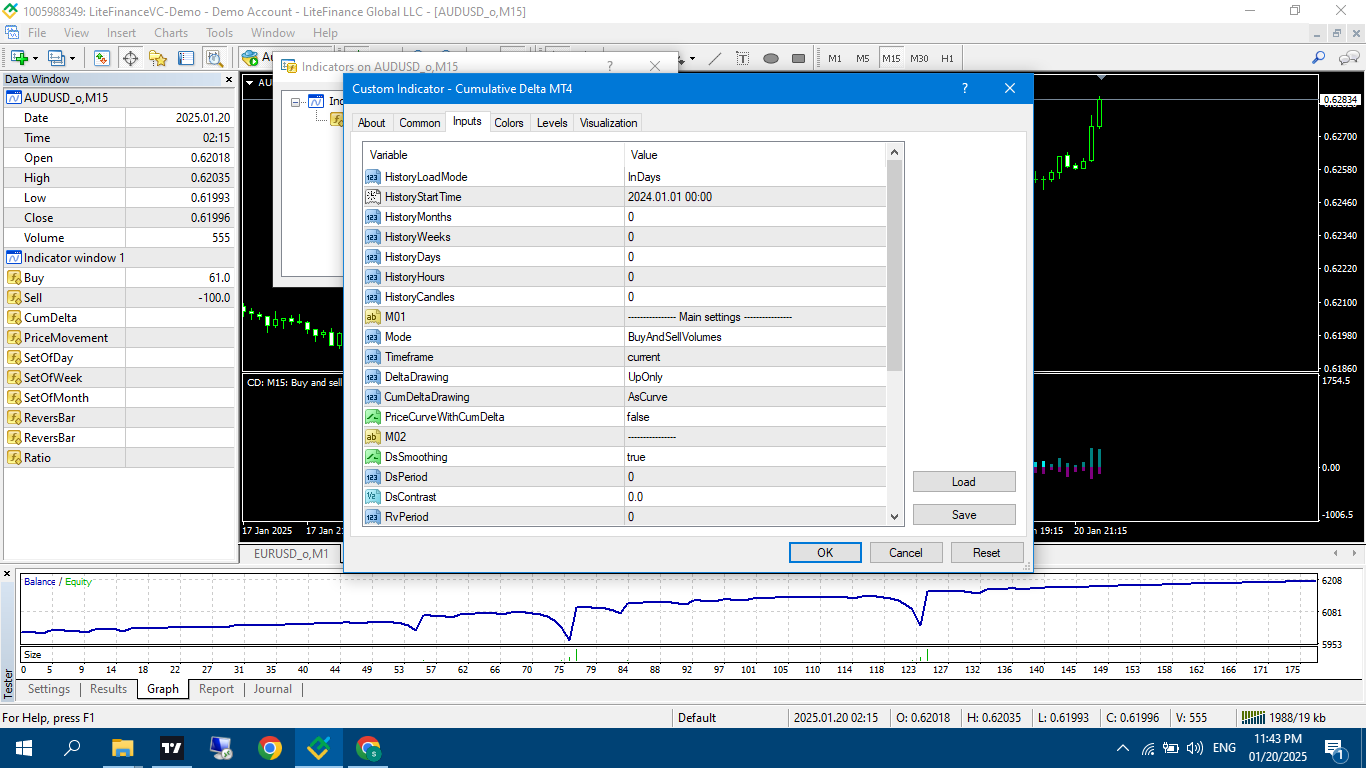Click the inputs list vertical scrollbar thumb
Image resolution: width=1366 pixels, height=768 pixels.
click(895, 265)
